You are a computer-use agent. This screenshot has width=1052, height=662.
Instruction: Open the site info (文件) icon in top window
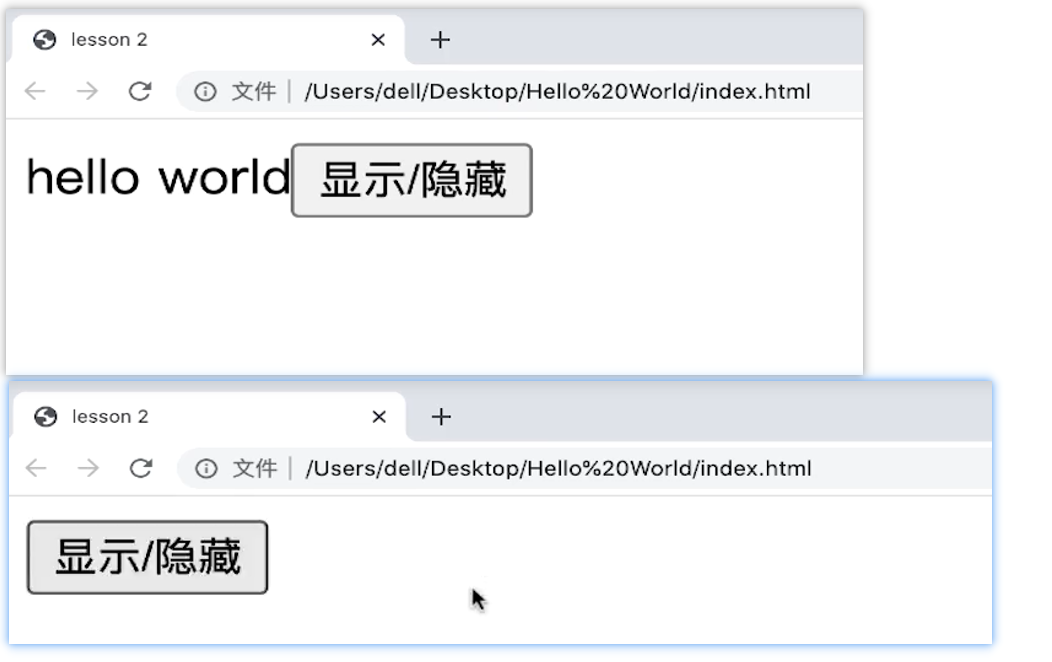[x=207, y=91]
